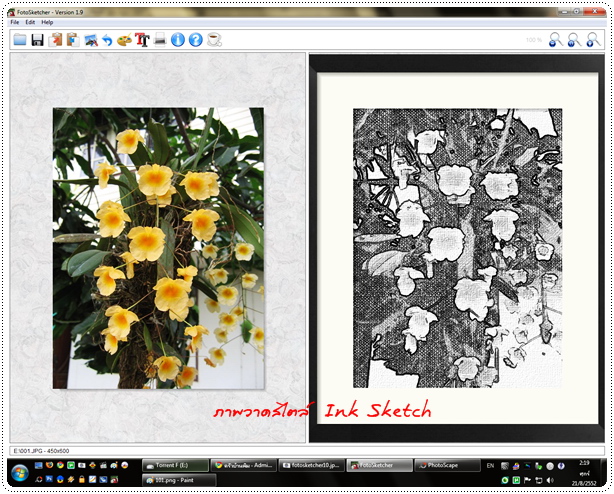Image resolution: width=614 pixels, height=494 pixels.
Task: Switch to the Chrome Admin taskbar window
Action: tap(244, 465)
